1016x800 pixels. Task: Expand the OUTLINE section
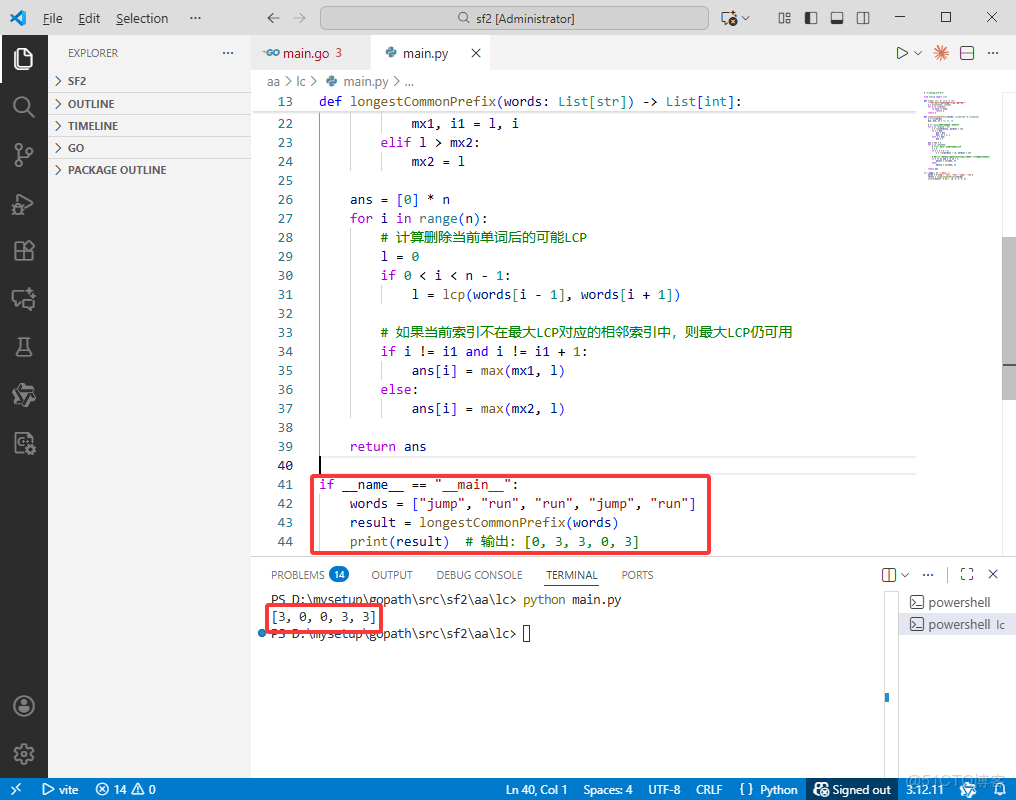point(90,104)
